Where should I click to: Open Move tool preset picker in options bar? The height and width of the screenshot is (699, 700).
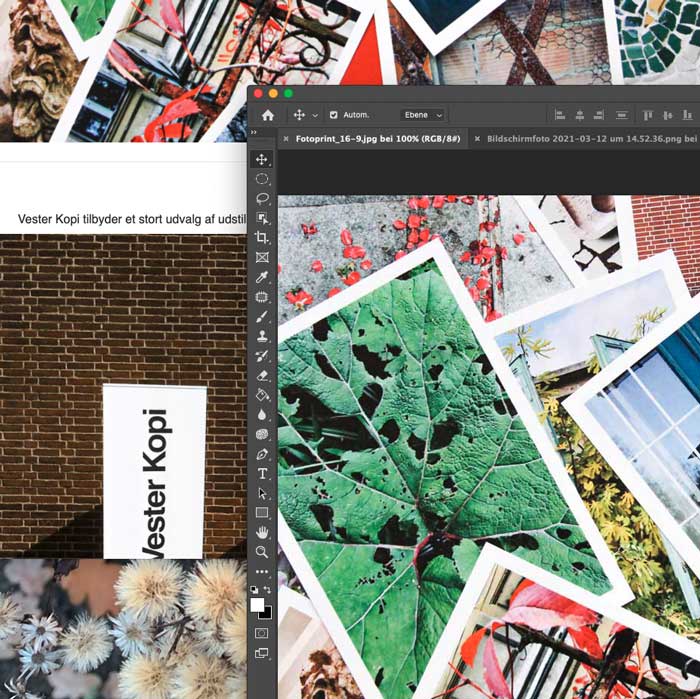click(299, 115)
